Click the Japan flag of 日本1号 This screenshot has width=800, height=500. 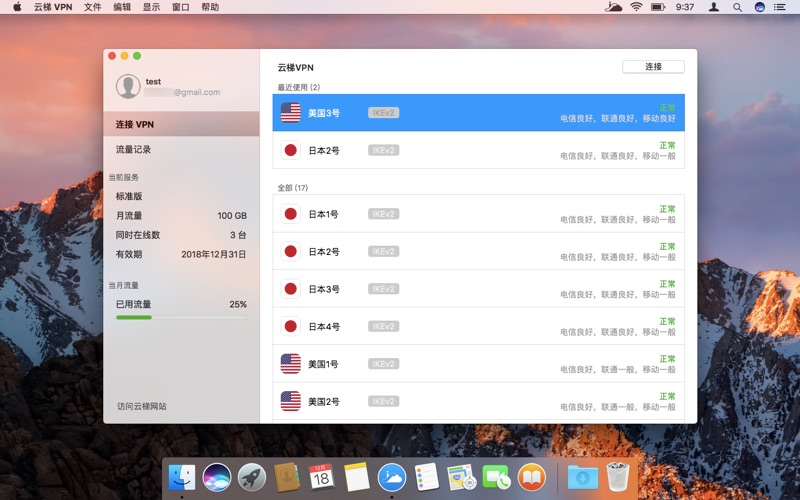pyautogui.click(x=291, y=214)
